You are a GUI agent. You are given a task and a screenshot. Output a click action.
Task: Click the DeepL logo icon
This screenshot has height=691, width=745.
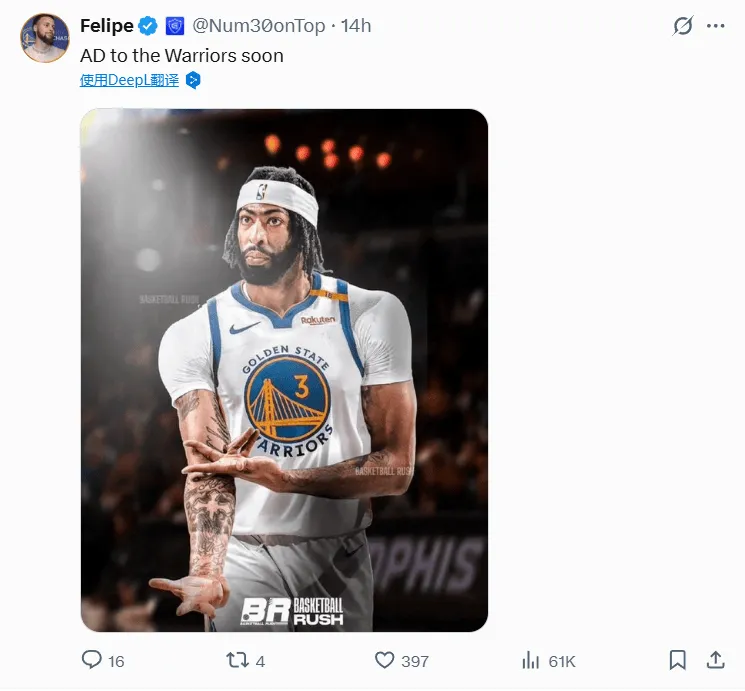point(194,80)
